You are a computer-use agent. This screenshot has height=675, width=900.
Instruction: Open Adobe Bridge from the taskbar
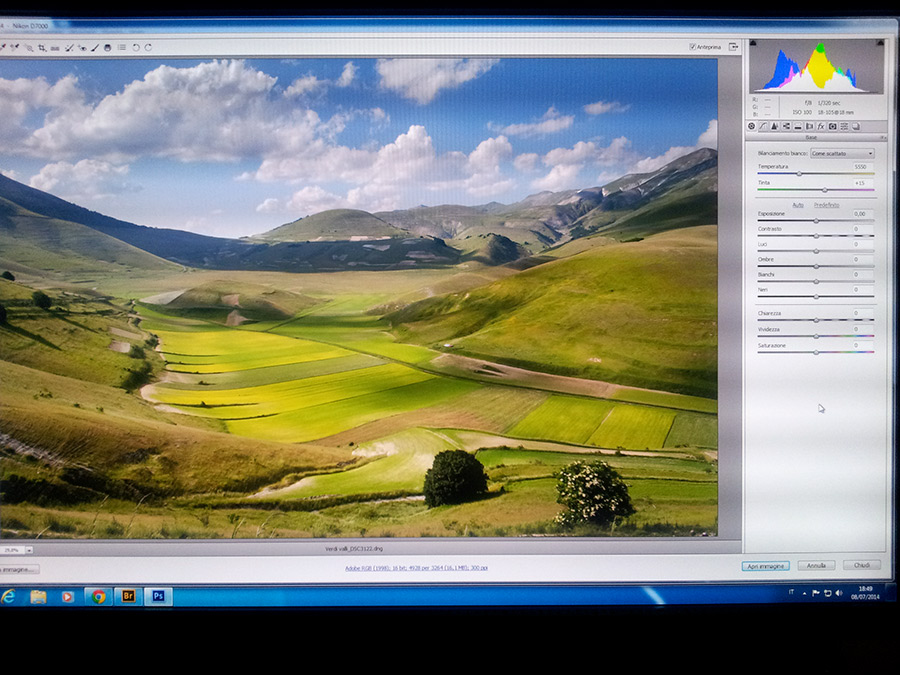[x=128, y=596]
